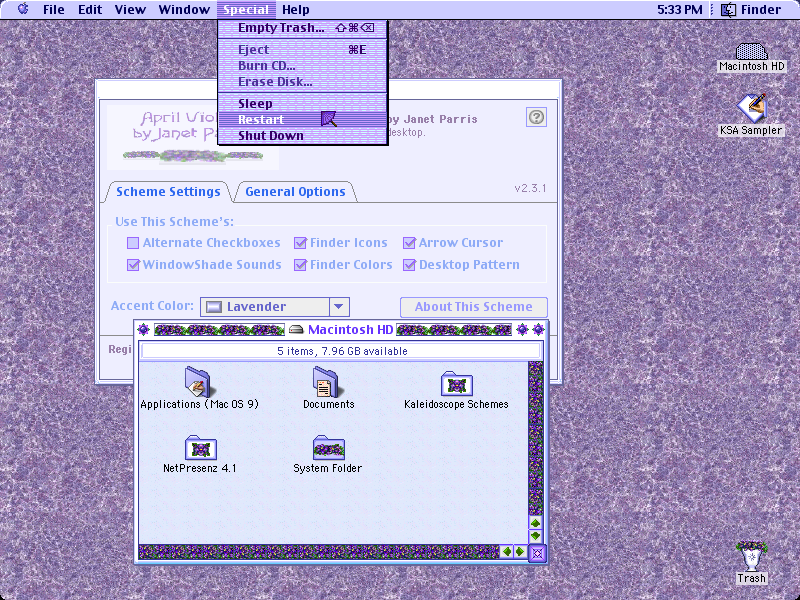The height and width of the screenshot is (600, 800).
Task: Select the Kaleidoscope Schemes folder icon
Action: 457,384
